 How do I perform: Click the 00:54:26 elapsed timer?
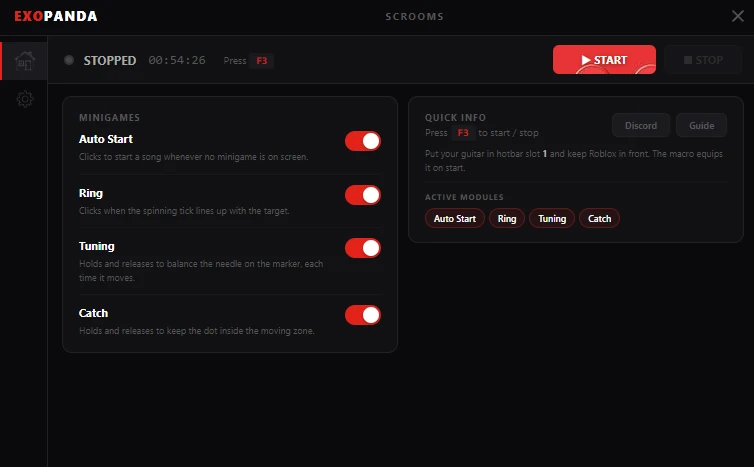point(177,60)
